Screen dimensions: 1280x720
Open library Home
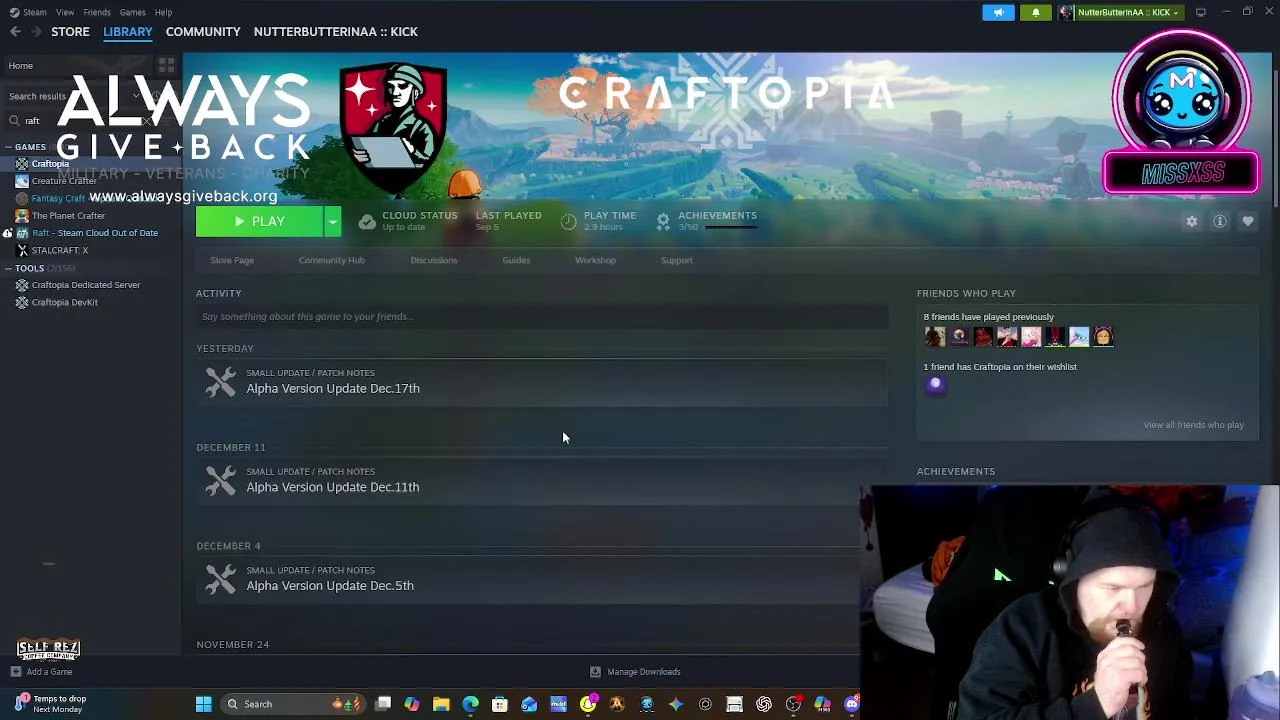pyautogui.click(x=20, y=66)
